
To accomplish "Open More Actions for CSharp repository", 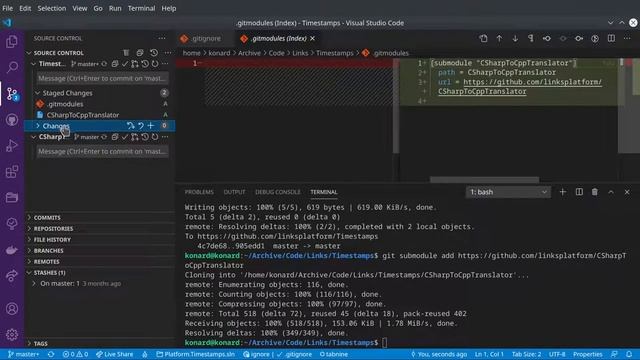I will pyautogui.click(x=165, y=137).
